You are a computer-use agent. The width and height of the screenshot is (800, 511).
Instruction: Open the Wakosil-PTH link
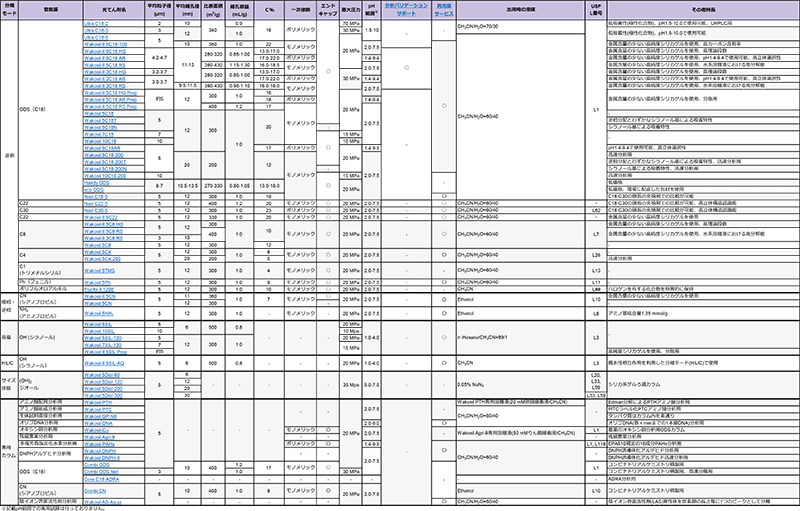coord(98,402)
